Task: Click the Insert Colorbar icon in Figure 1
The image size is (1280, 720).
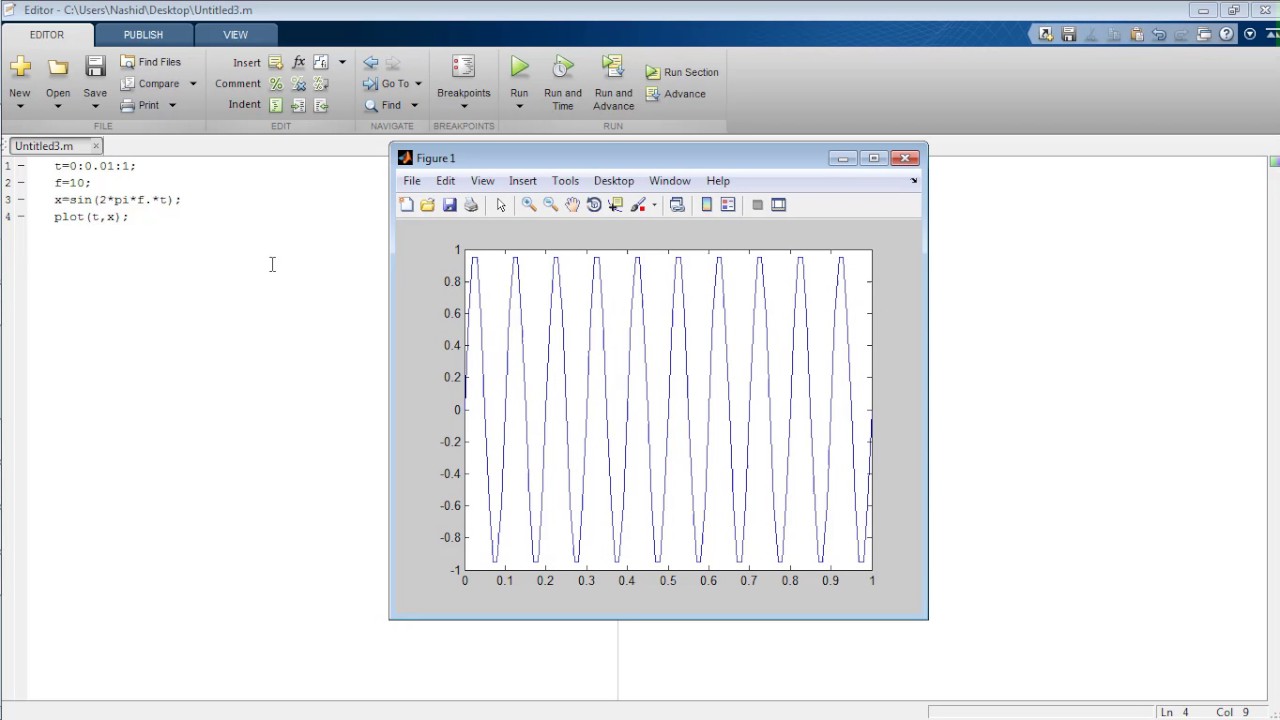Action: [x=707, y=205]
